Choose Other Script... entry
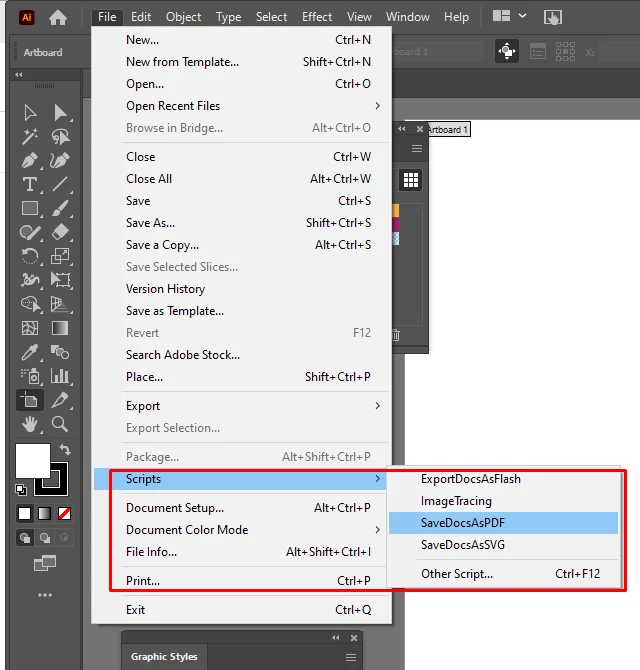The height and width of the screenshot is (670, 640). tap(503, 573)
